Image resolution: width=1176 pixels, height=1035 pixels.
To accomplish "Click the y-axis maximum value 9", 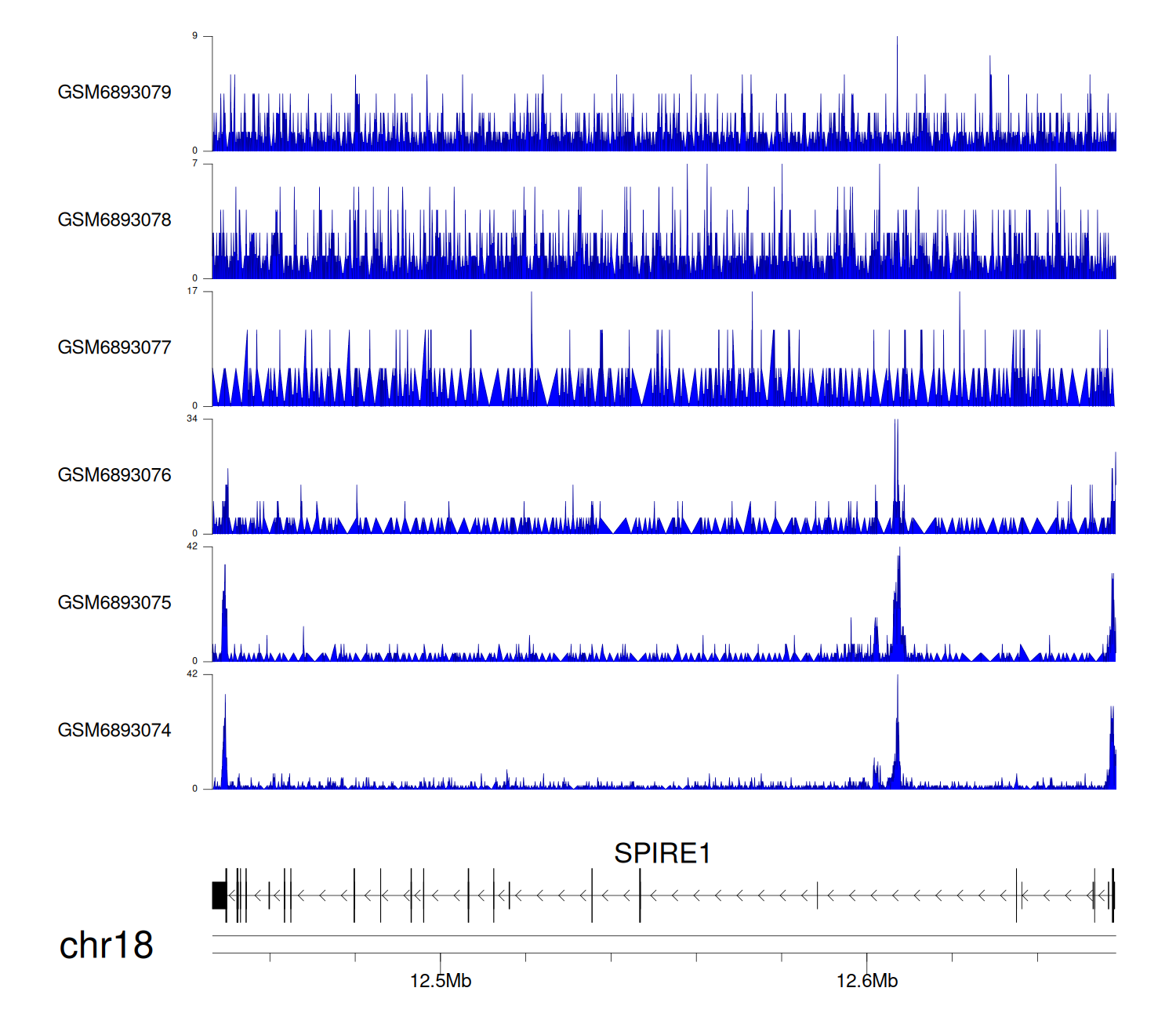I will [x=195, y=36].
